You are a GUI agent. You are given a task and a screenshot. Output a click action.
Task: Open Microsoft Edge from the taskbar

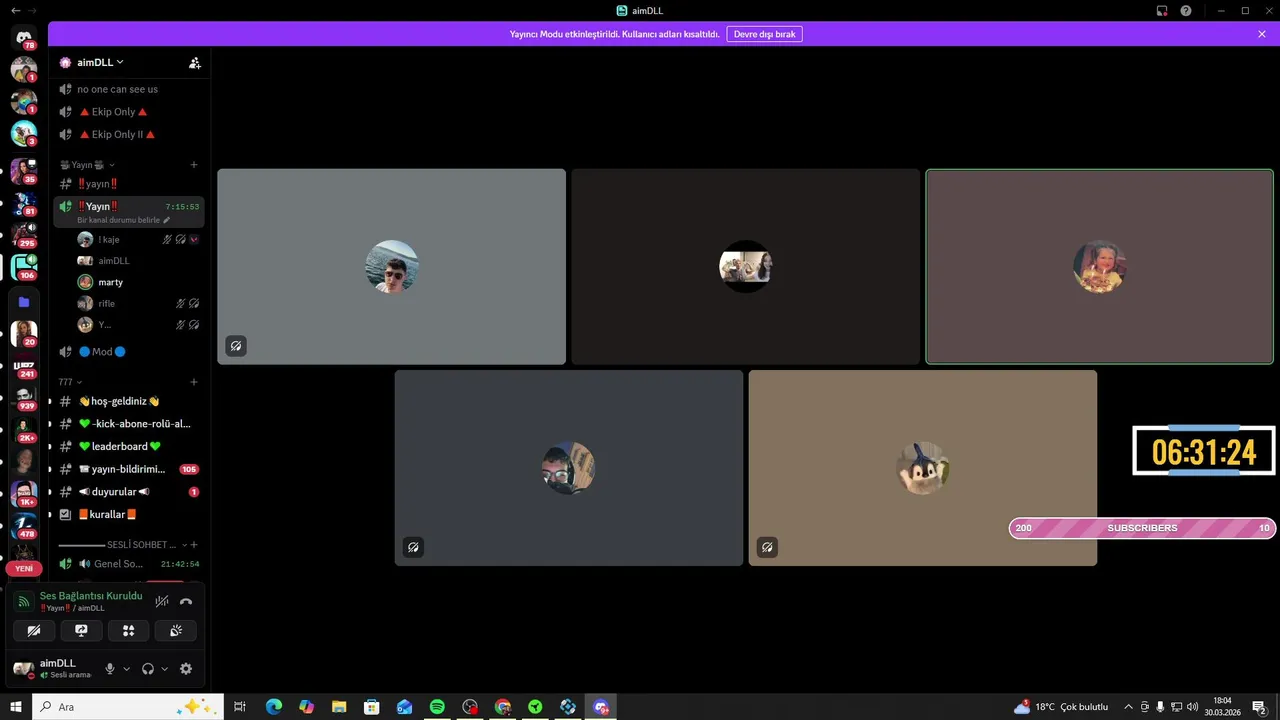click(x=274, y=707)
